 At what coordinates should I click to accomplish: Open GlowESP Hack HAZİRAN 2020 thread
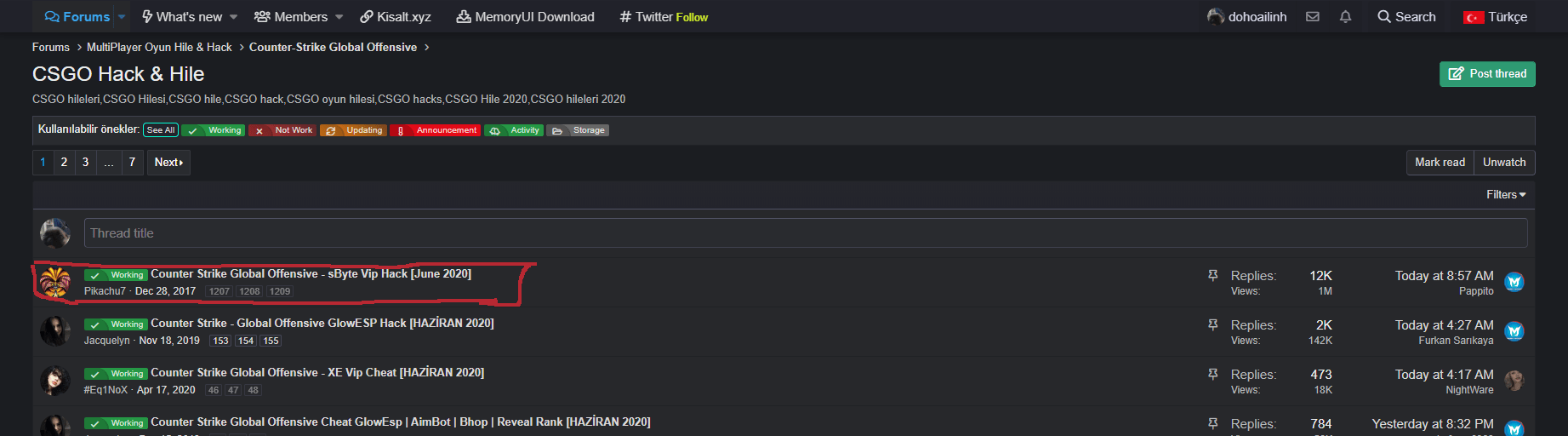click(322, 323)
